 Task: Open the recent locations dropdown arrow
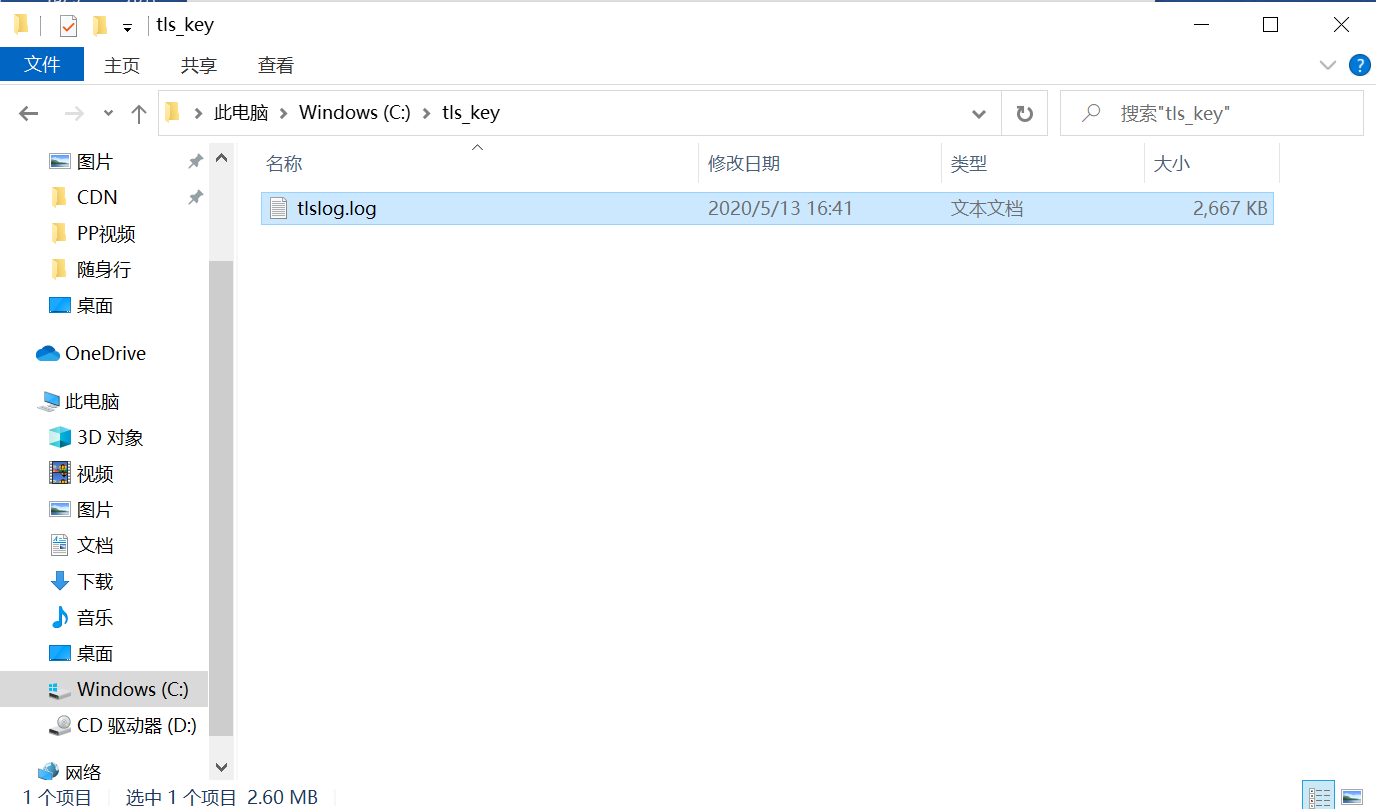(108, 114)
